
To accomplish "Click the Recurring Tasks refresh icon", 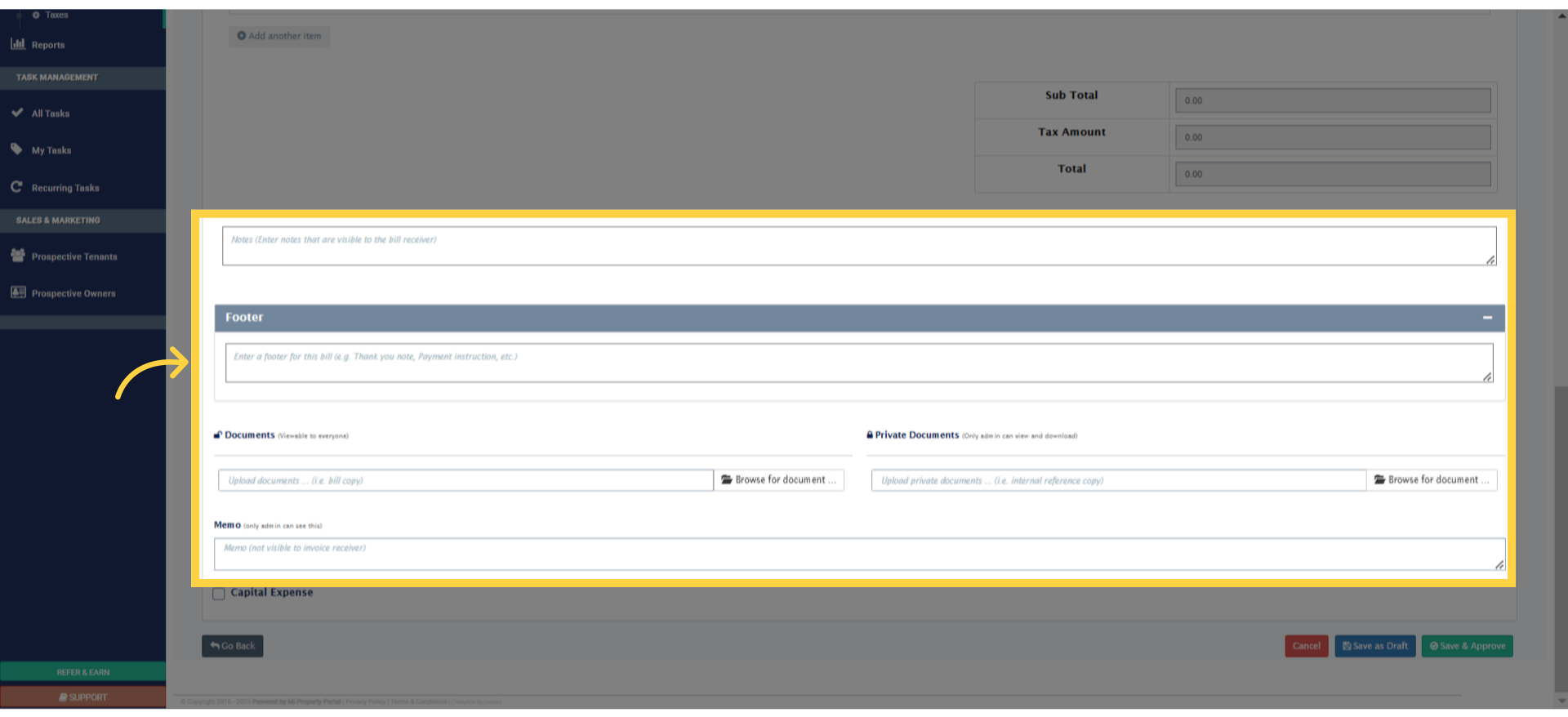I will click(x=17, y=187).
